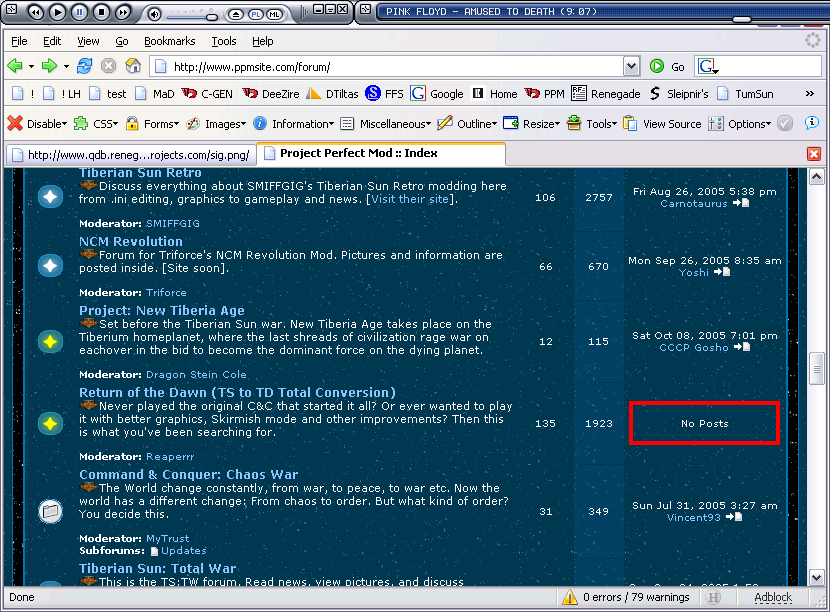This screenshot has width=830, height=612.
Task: Pause the song in the Winamp bar
Action: tap(80, 12)
